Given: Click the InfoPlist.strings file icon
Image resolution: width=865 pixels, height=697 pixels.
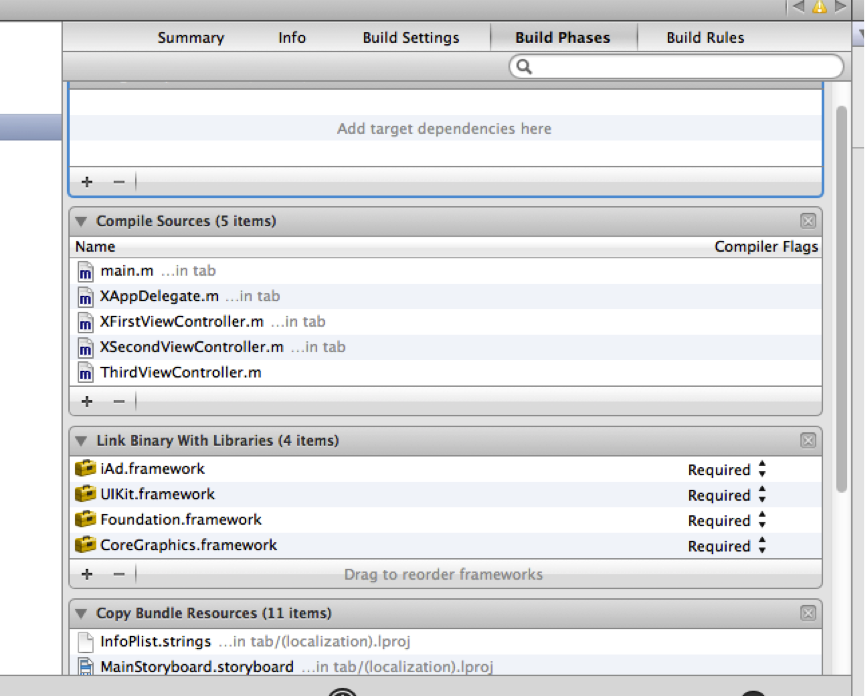Looking at the screenshot, I should click(x=86, y=642).
